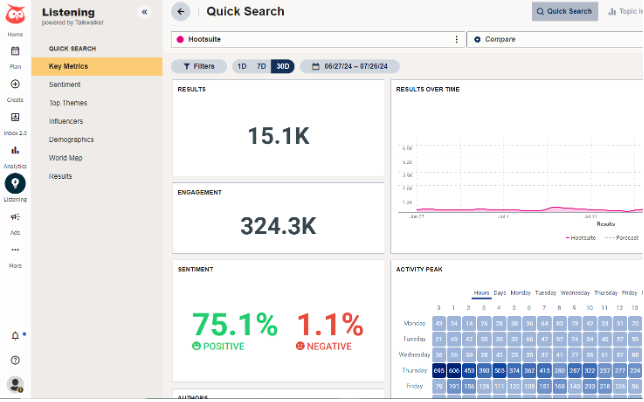Screen dimensions: 644x402
Task: Click the Hootsuite owl logo
Action: click(15, 13)
